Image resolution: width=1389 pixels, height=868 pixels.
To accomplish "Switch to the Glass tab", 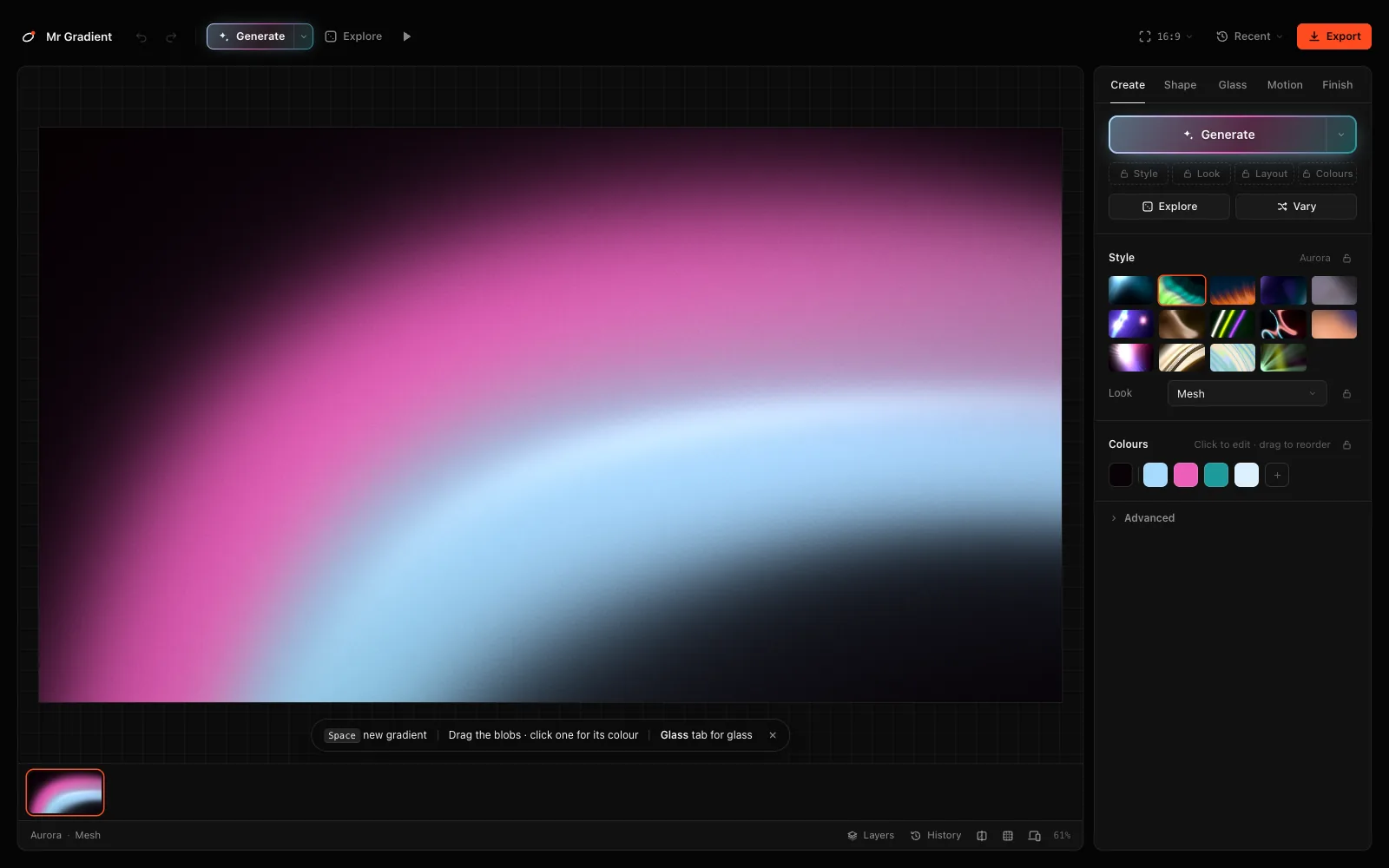I will click(1232, 85).
